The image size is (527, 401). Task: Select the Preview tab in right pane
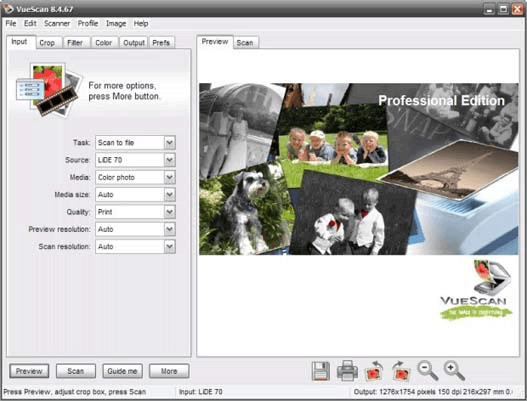point(215,42)
